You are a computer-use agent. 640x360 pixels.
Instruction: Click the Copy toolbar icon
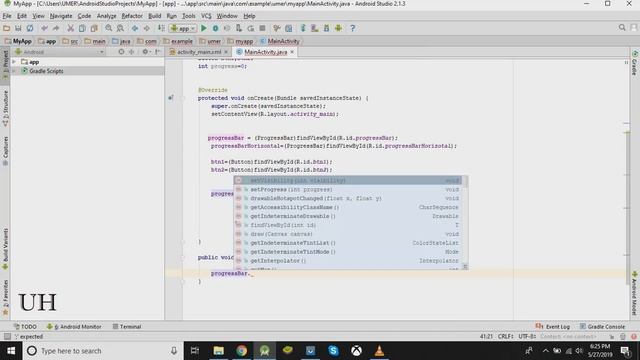pos(82,28)
